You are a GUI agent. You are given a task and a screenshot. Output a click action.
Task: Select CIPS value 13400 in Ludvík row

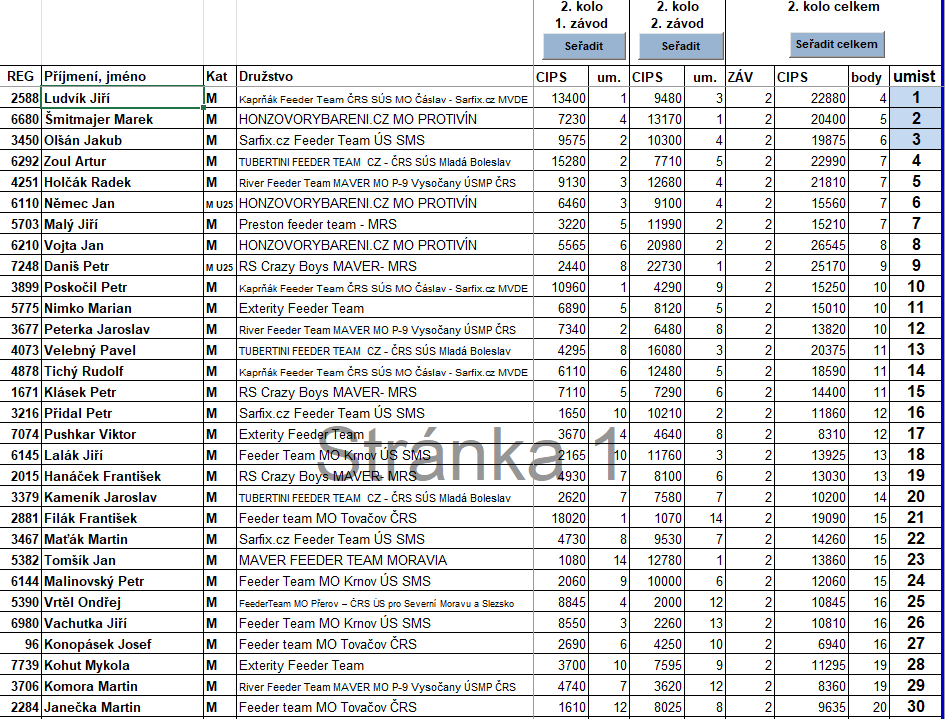point(561,98)
